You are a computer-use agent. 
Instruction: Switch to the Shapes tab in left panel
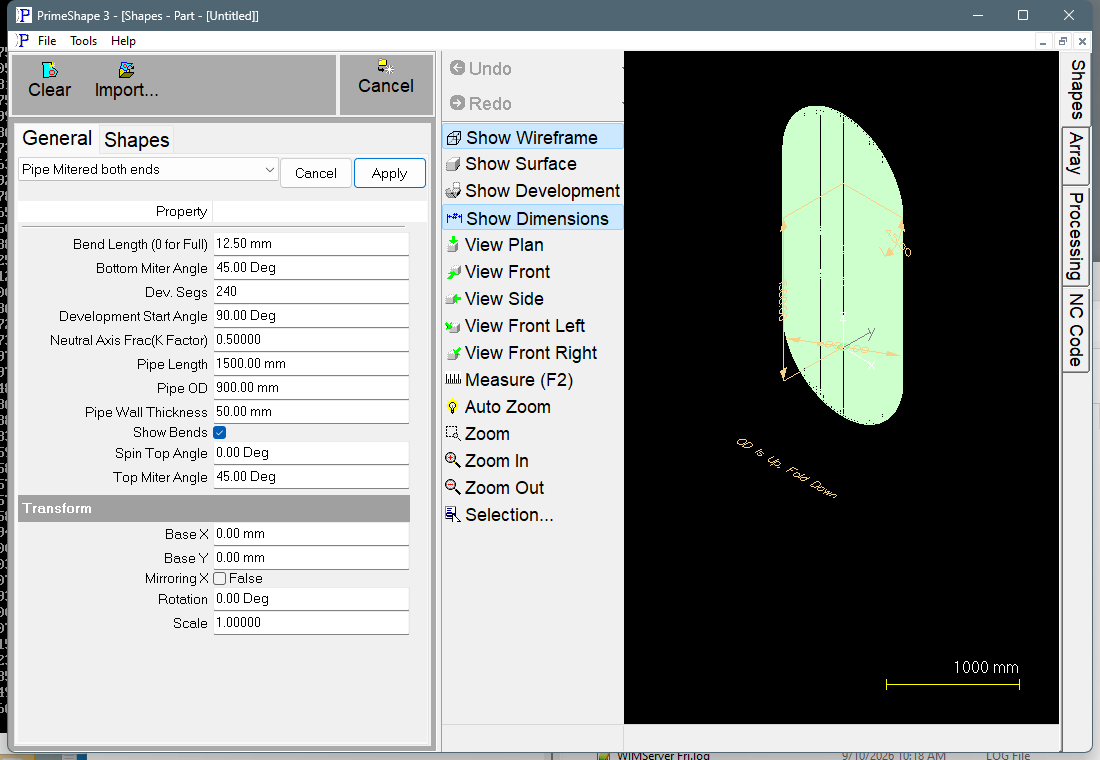pyautogui.click(x=137, y=140)
